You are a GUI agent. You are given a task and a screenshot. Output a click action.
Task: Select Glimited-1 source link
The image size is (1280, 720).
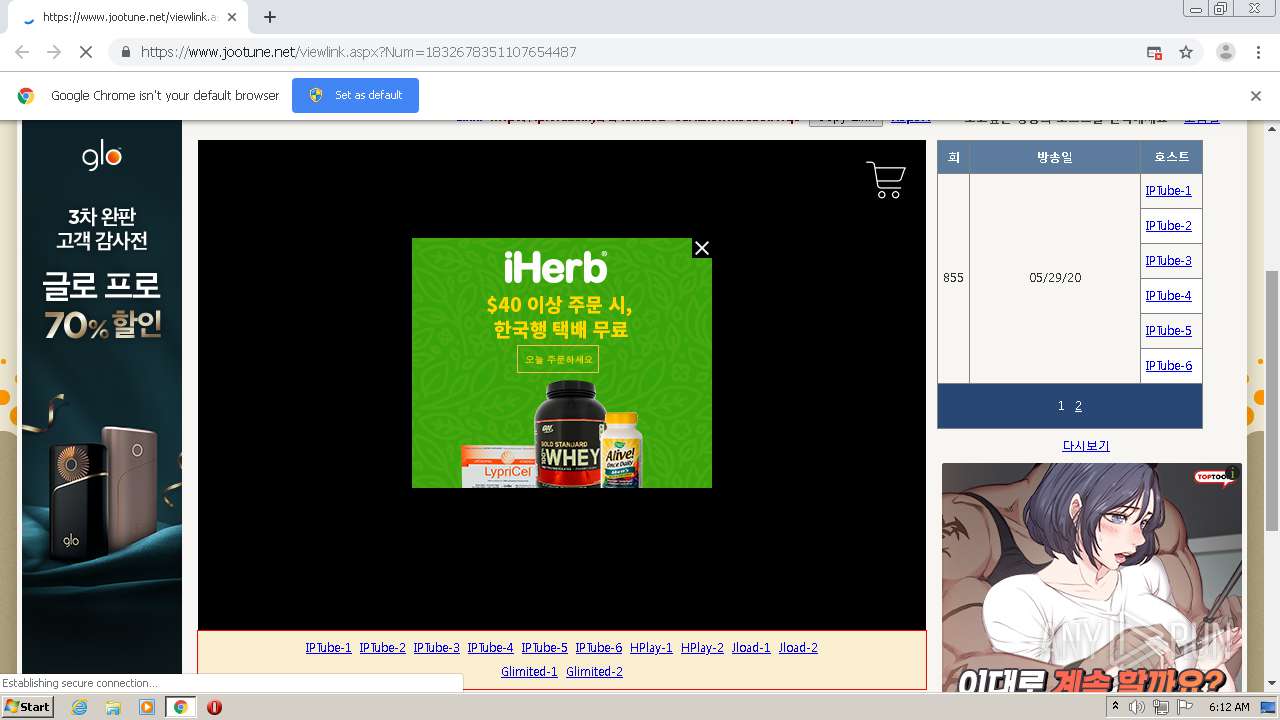529,672
